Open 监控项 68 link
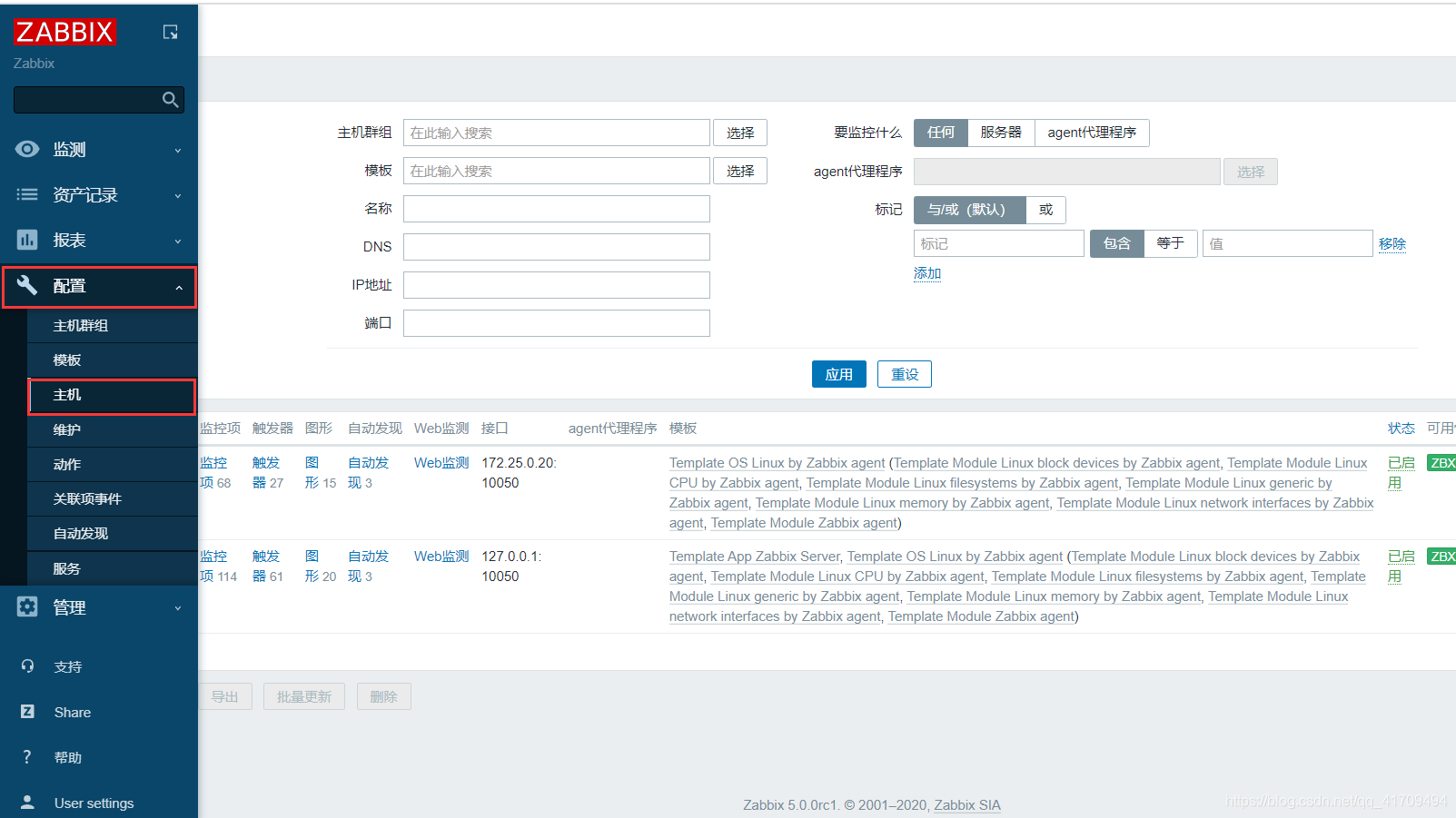The width and height of the screenshot is (1456, 818). [215, 473]
